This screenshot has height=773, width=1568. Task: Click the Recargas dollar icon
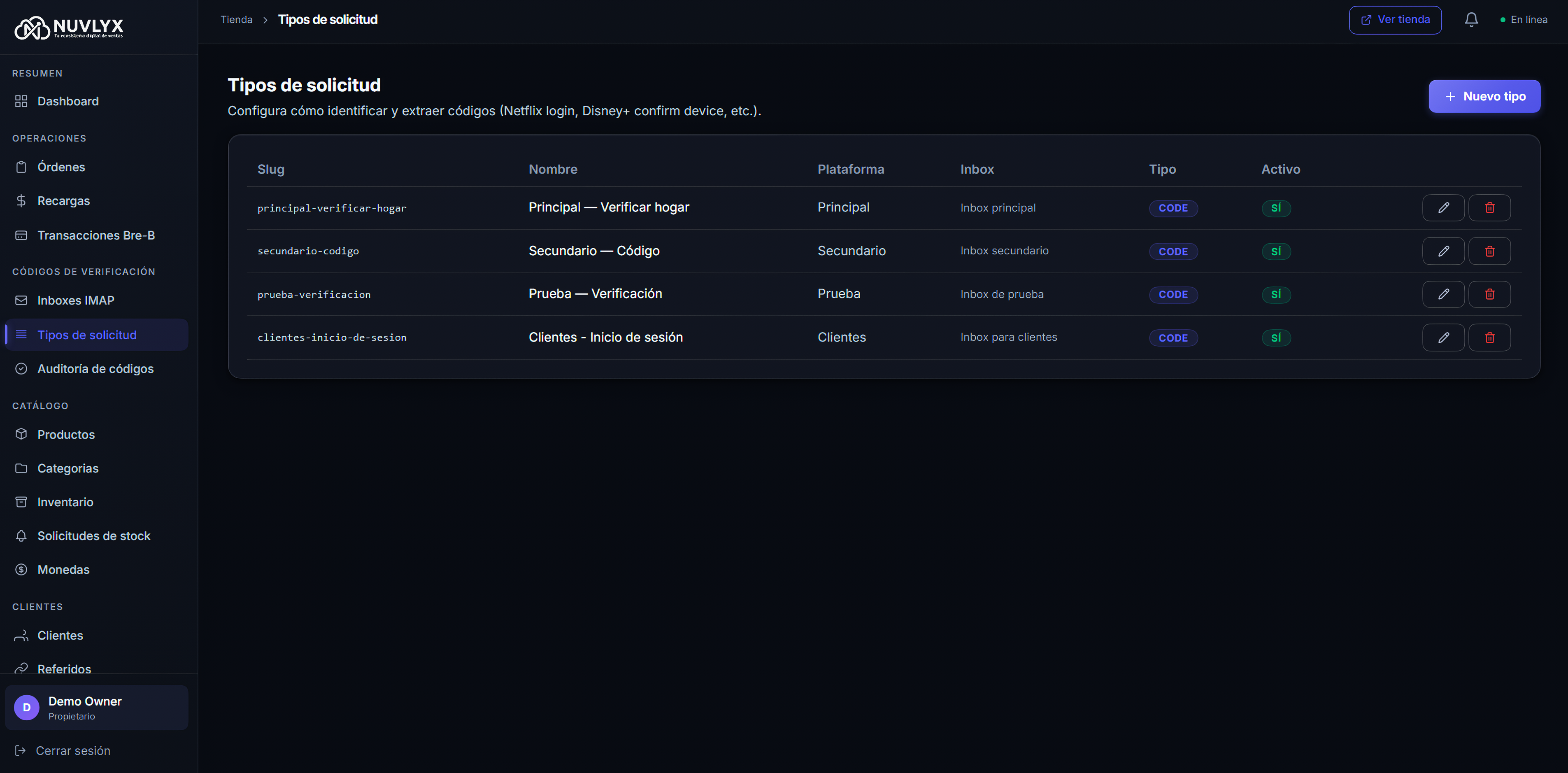(x=21, y=201)
